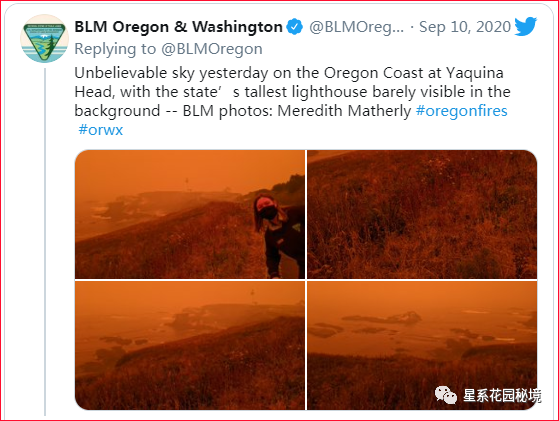Screen dimensions: 559x421
Task: Click the 星系花园秘境 watermark text
Action: click(x=502, y=395)
